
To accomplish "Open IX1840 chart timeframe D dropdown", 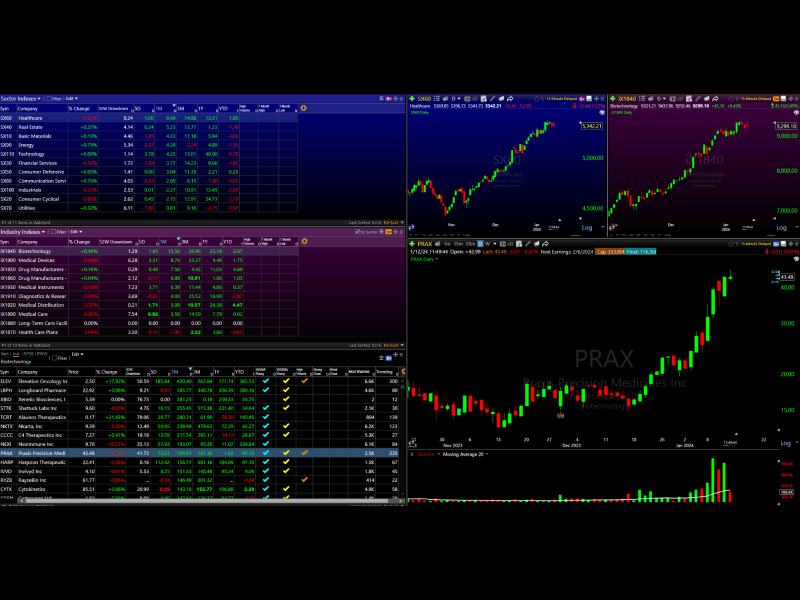I will pos(660,98).
